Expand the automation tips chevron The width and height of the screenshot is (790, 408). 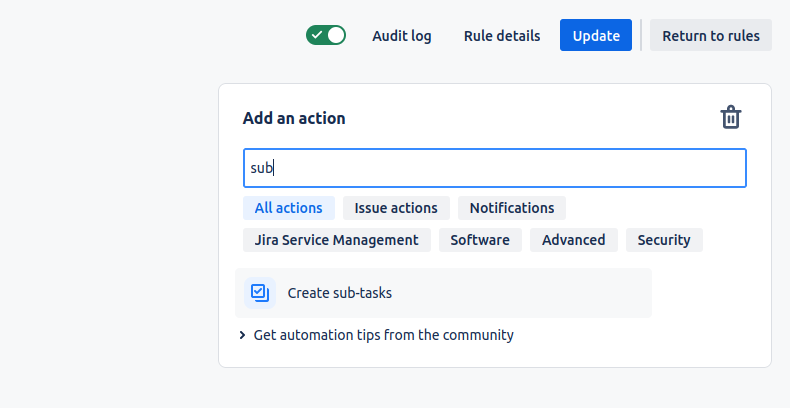pos(243,335)
